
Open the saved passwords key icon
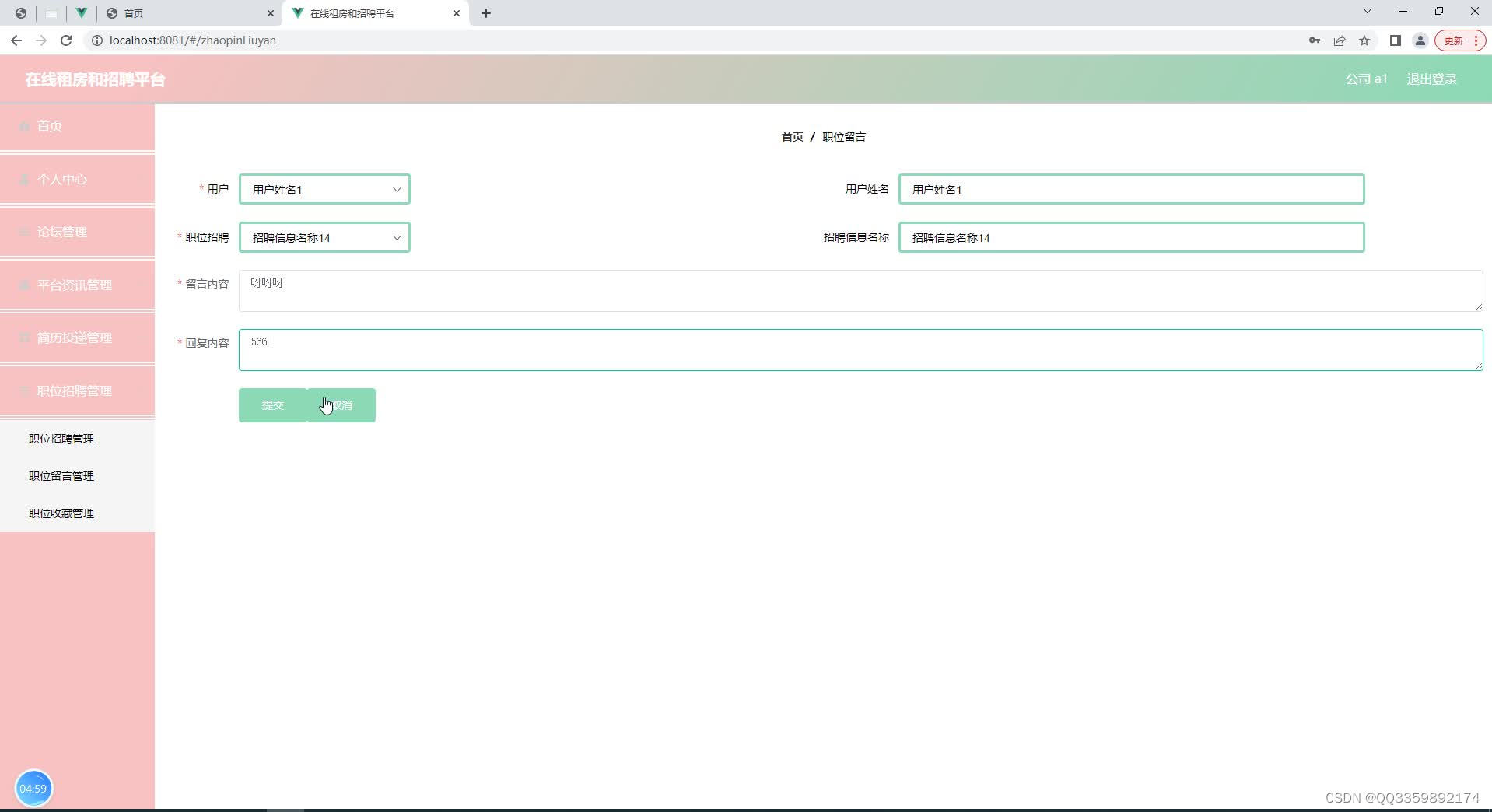1315,40
